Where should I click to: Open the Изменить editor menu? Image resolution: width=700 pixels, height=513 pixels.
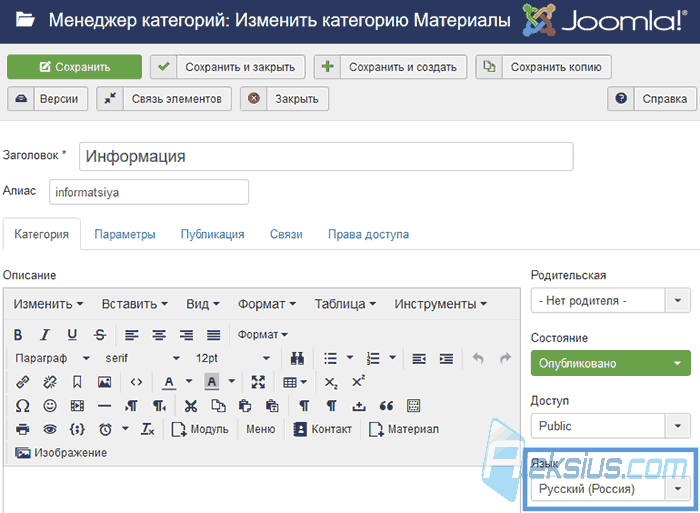[48, 304]
